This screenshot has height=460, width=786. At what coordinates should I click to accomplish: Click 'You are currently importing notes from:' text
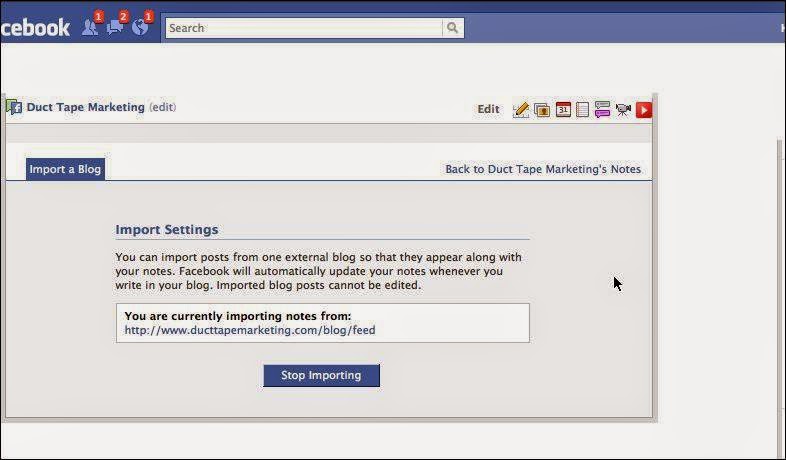(x=238, y=316)
